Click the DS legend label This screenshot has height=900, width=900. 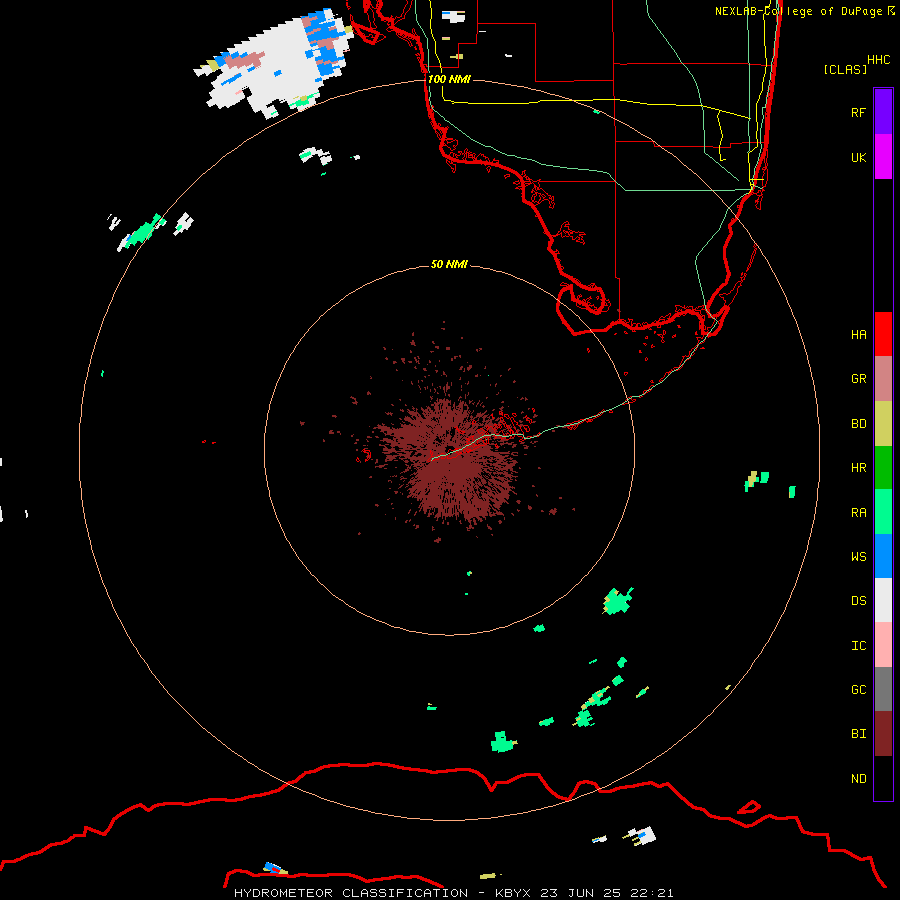[x=859, y=601]
